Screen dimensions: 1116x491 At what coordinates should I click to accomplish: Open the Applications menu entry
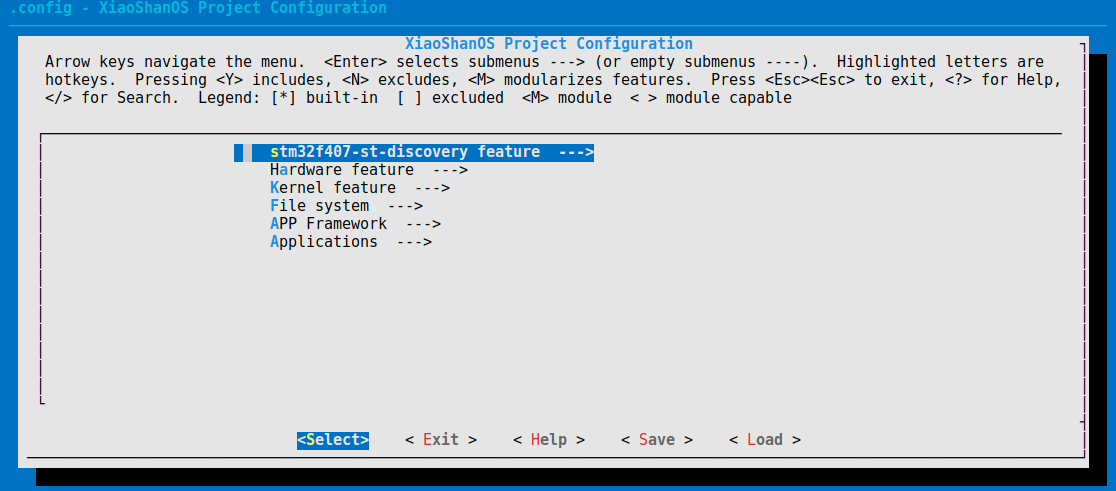[x=324, y=242]
